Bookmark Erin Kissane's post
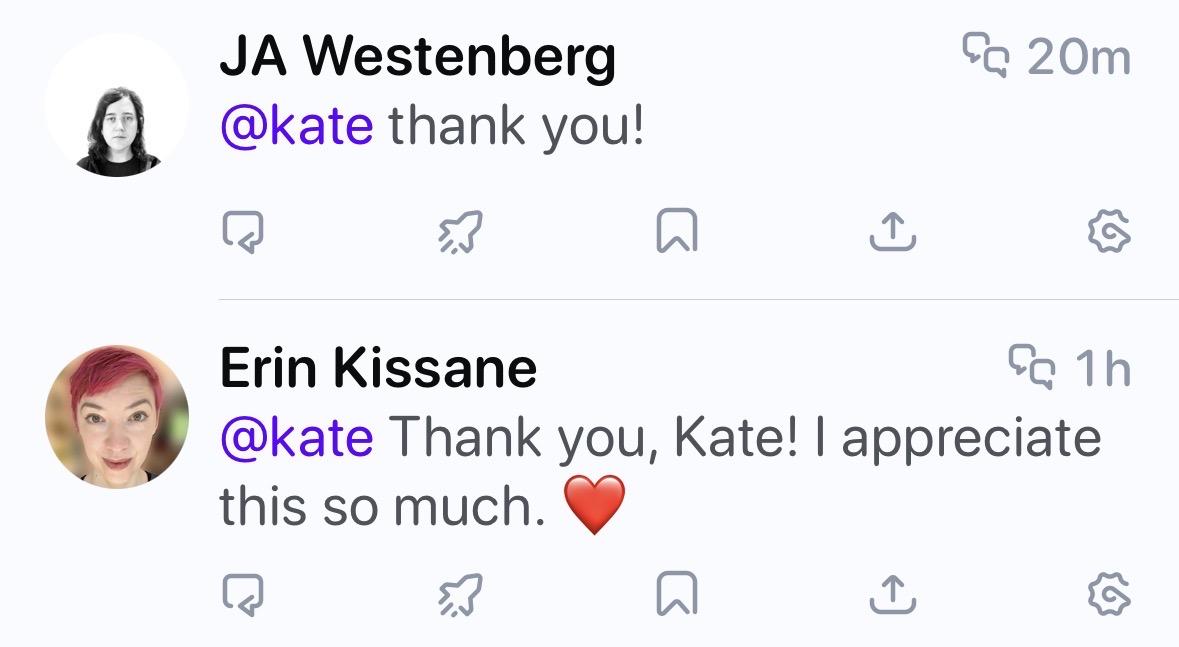The image size is (1179, 647). point(677,595)
